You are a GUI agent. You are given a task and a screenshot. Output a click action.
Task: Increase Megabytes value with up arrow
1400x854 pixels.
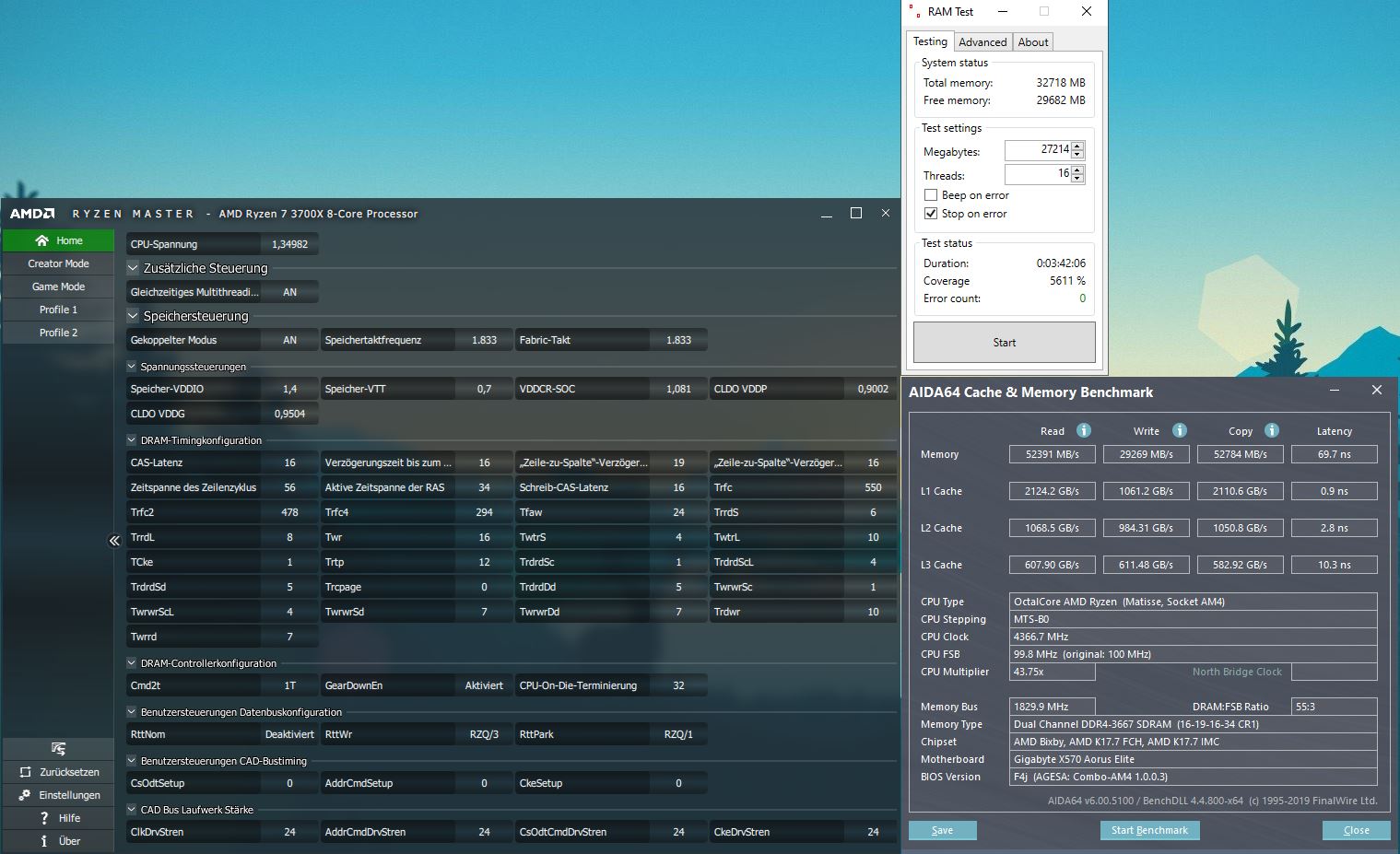1078,146
